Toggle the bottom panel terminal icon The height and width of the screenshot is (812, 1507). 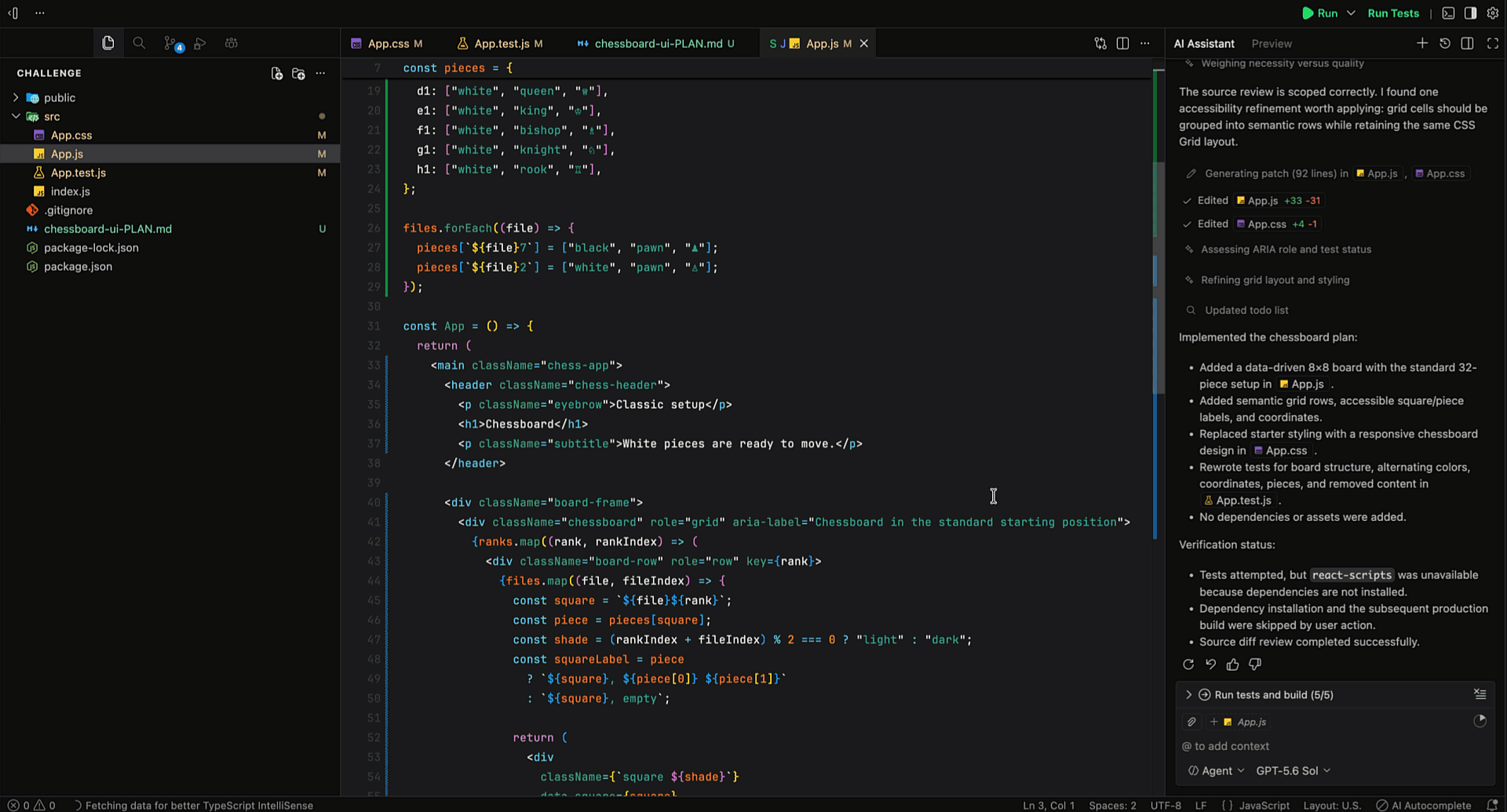1448,13
